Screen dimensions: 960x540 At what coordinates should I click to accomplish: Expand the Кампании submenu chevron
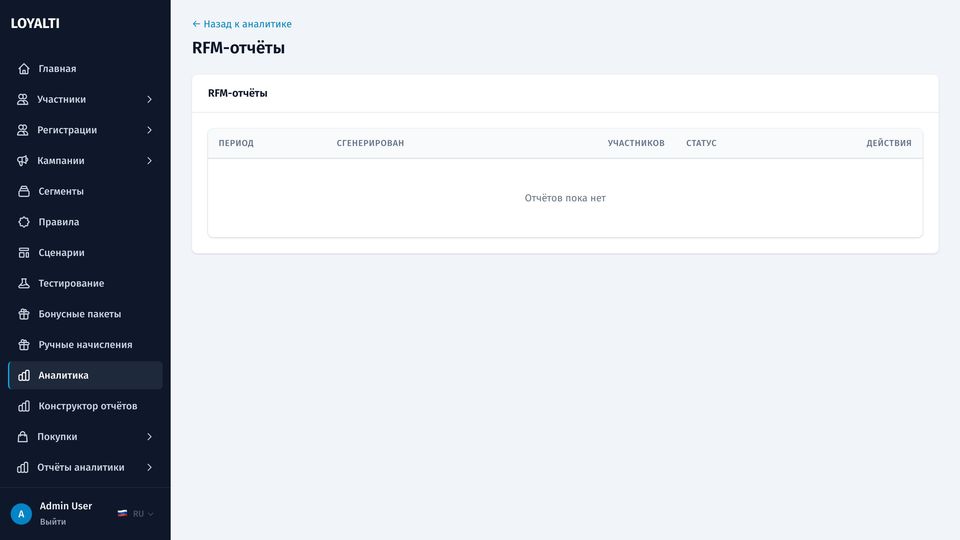[149, 160]
